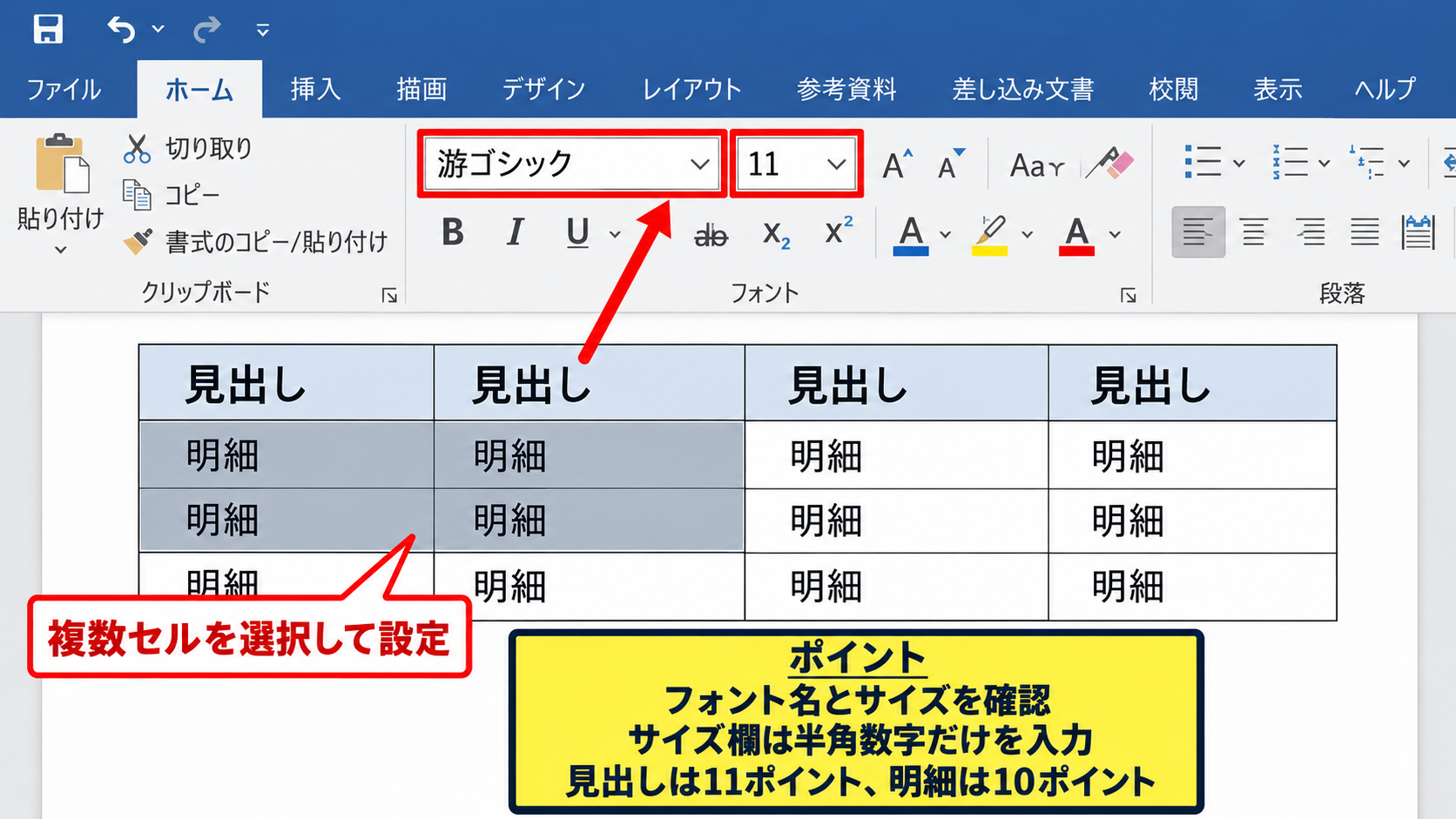Apply the red font color
The height and width of the screenshot is (819, 1456).
[1077, 234]
